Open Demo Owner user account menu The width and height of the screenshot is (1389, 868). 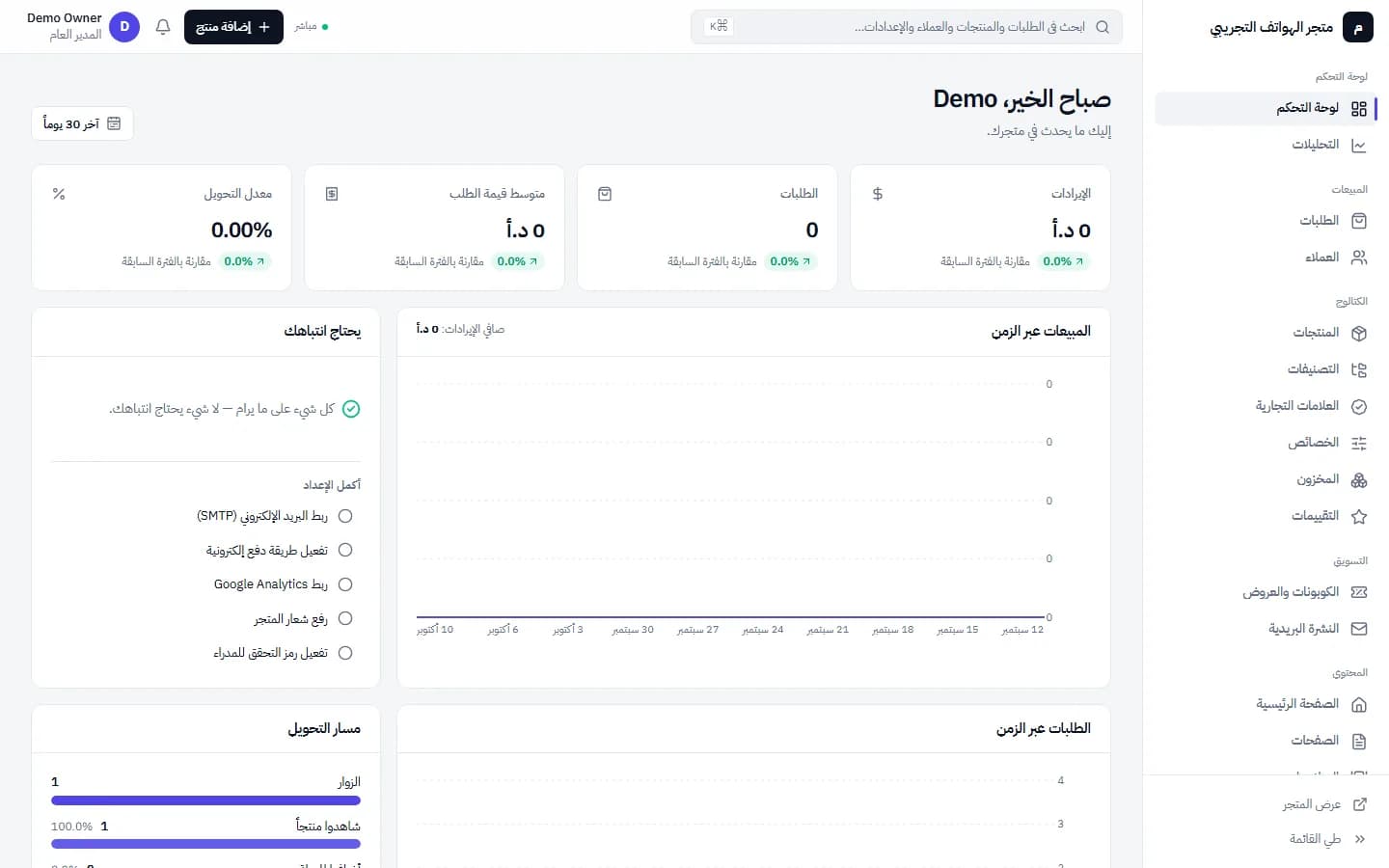84,27
